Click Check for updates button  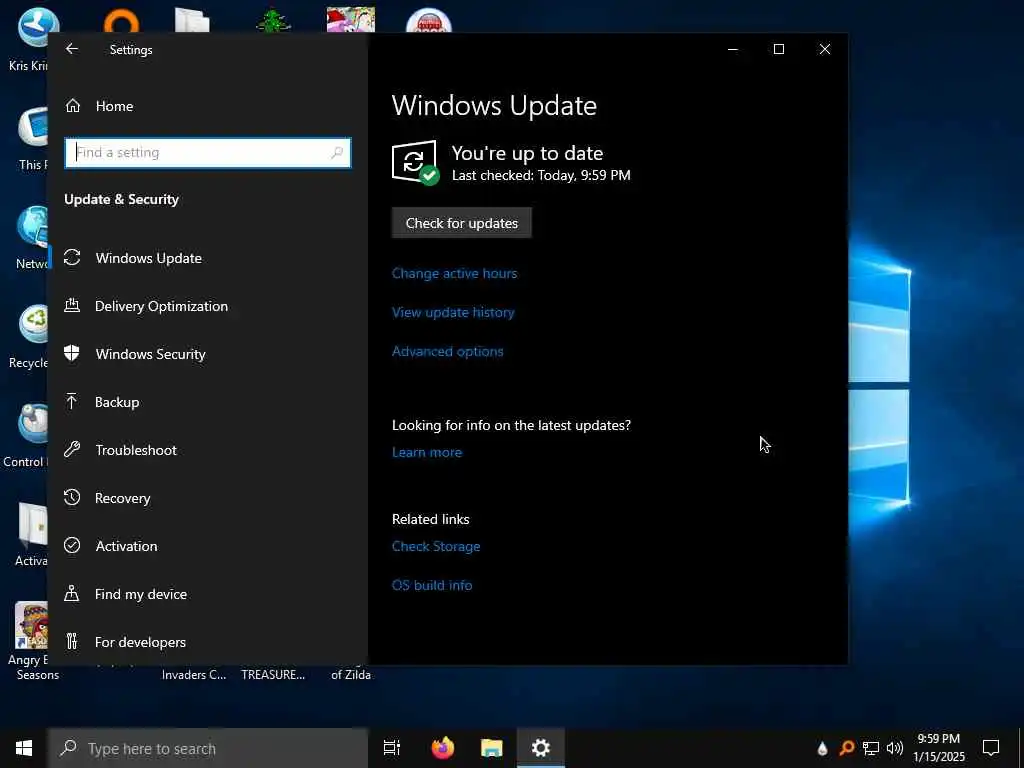click(x=462, y=223)
